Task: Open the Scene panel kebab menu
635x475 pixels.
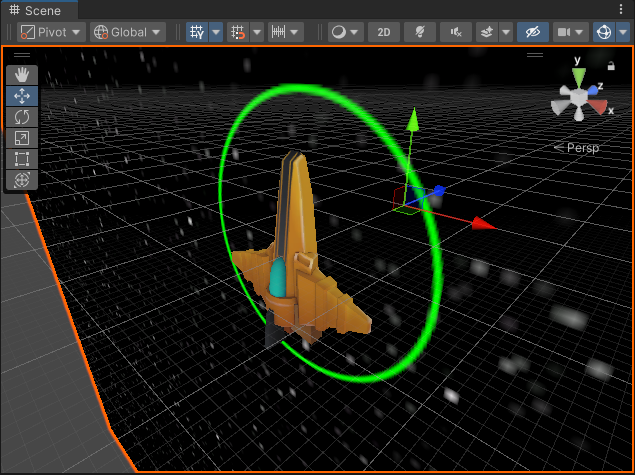Action: (620, 10)
